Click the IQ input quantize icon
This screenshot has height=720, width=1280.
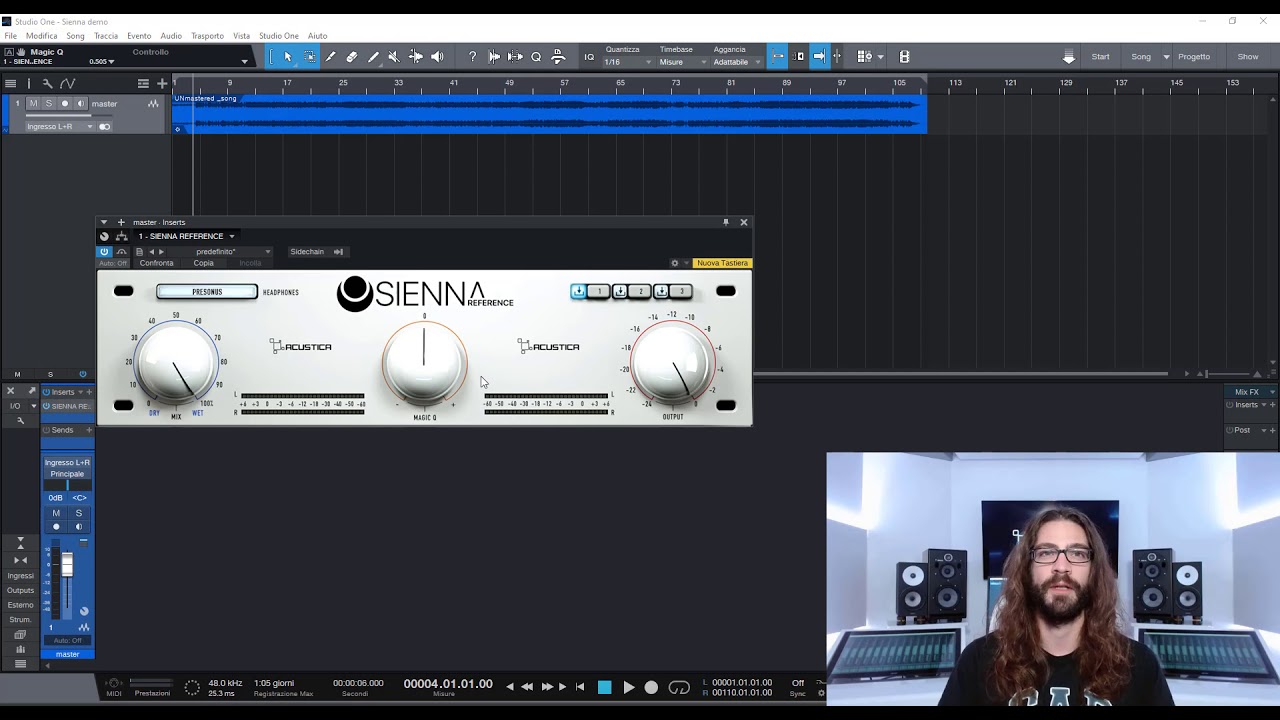tap(589, 57)
